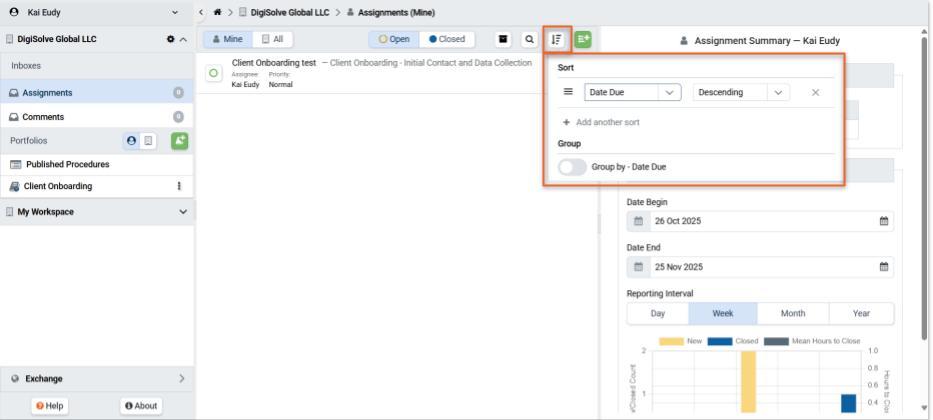This screenshot has height=420, width=933.
Task: Select Month reporting interval
Action: [x=792, y=313]
